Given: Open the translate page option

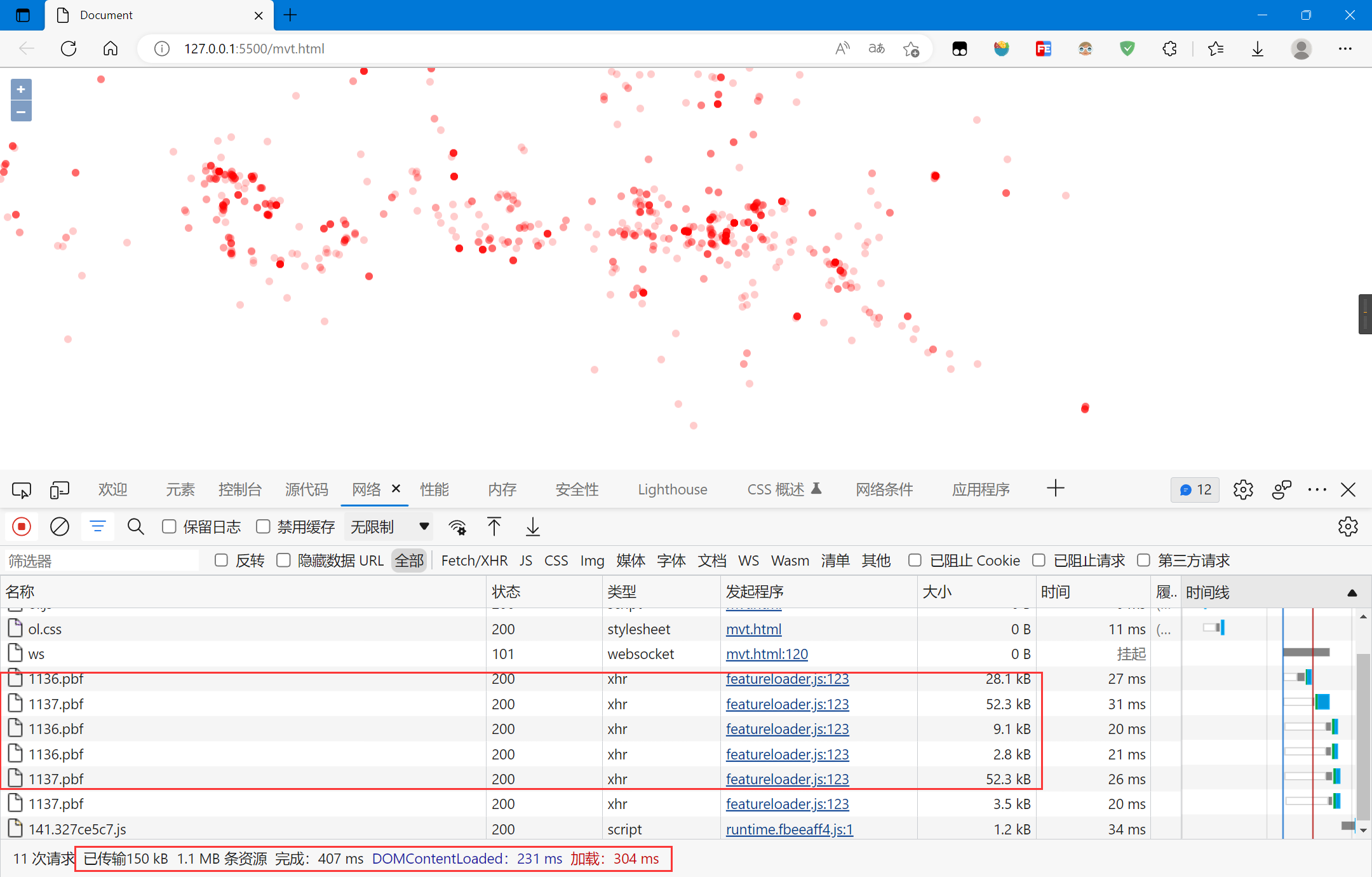Looking at the screenshot, I should 877,48.
